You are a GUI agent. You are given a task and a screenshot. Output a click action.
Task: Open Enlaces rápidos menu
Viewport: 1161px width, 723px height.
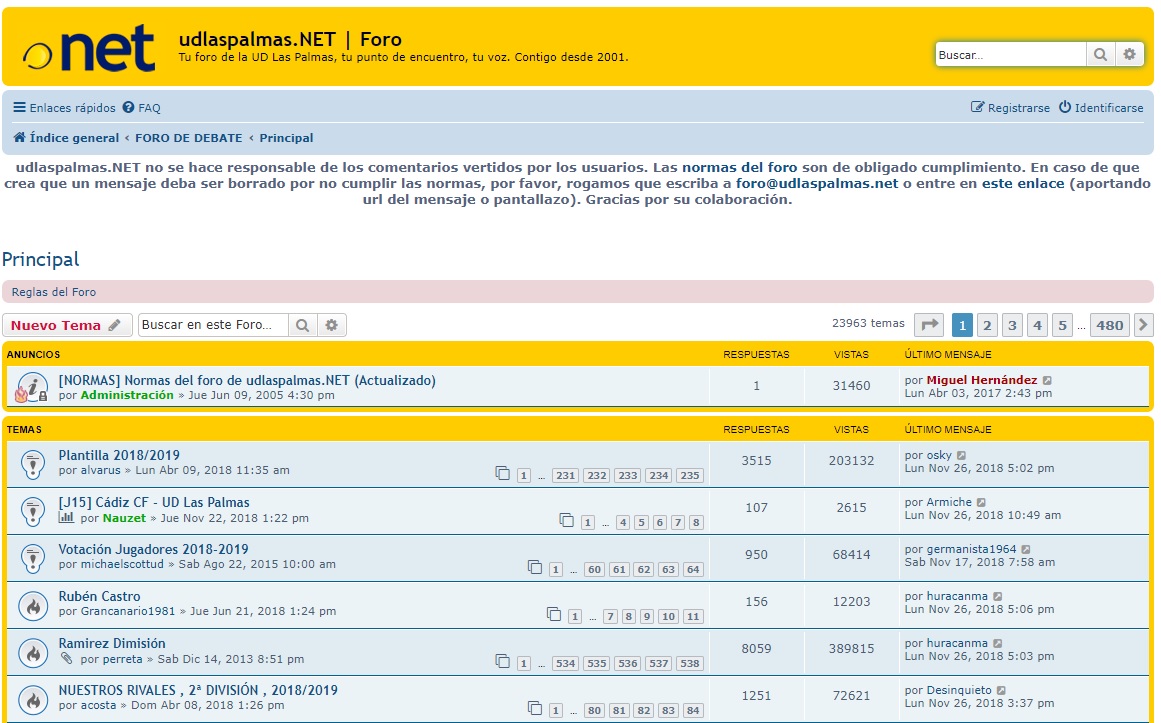[x=64, y=107]
